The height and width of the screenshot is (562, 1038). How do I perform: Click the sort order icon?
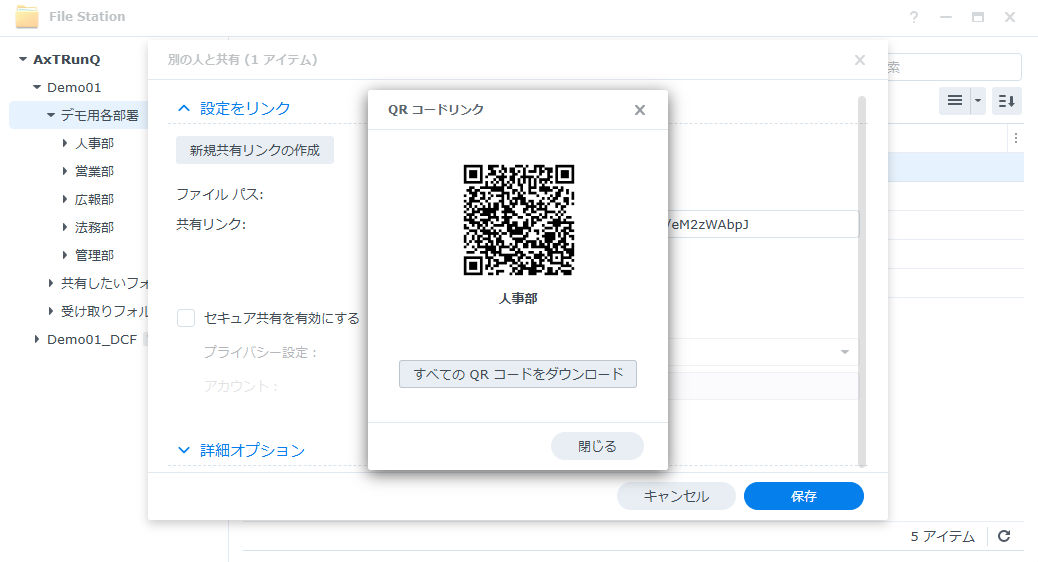tap(1006, 101)
